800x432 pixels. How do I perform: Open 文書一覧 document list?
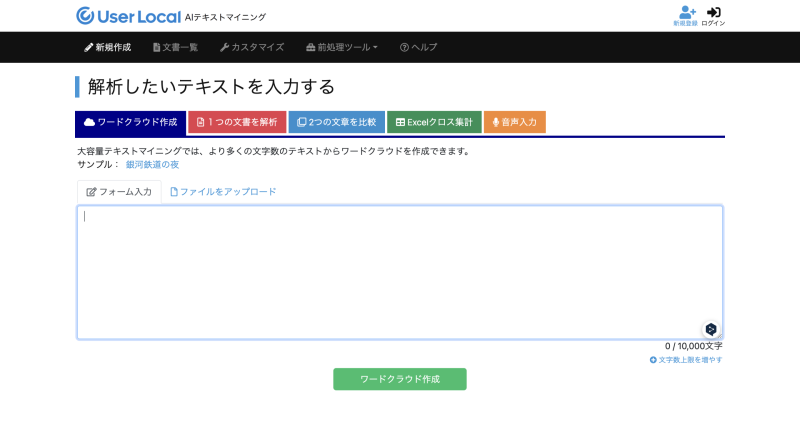pos(175,47)
